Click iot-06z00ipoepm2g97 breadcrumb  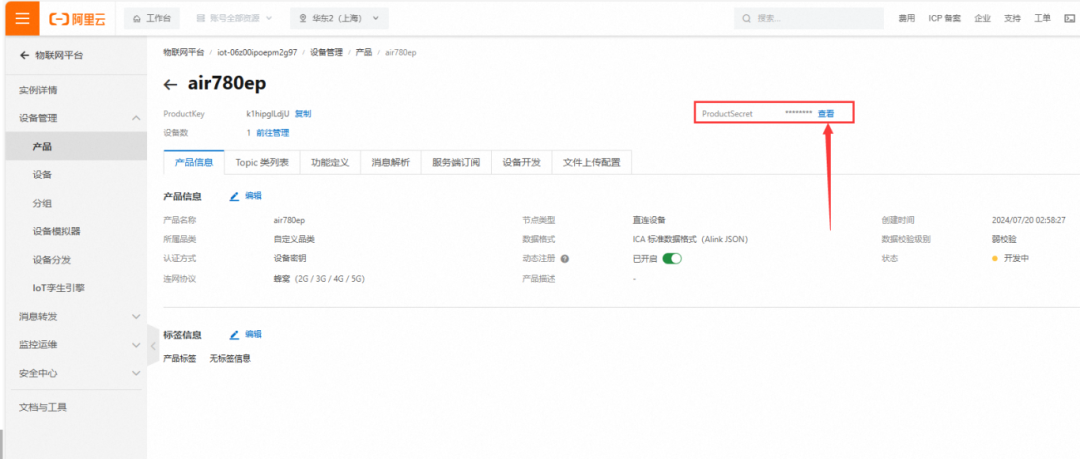click(257, 52)
